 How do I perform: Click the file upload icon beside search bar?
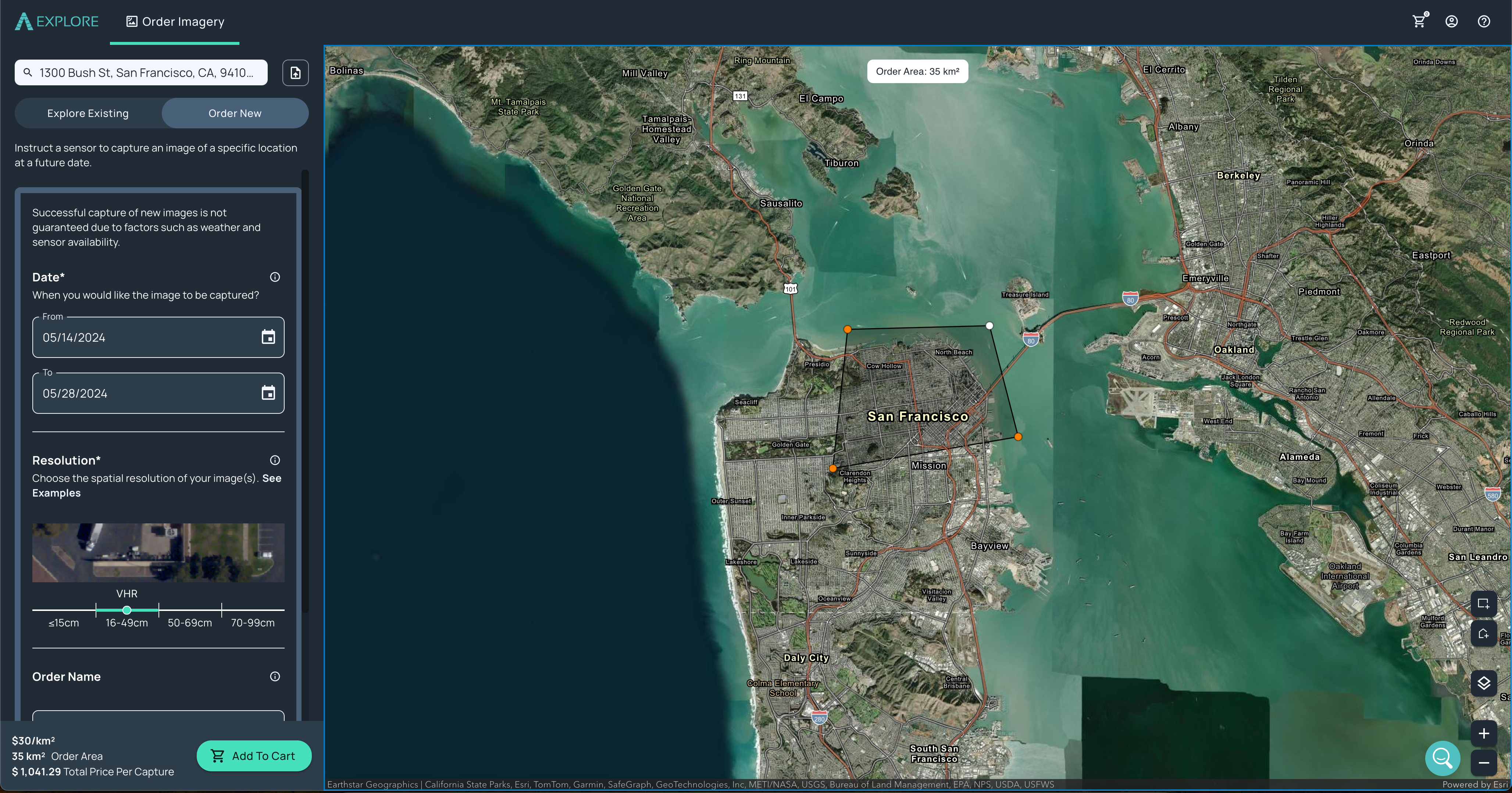[x=295, y=72]
